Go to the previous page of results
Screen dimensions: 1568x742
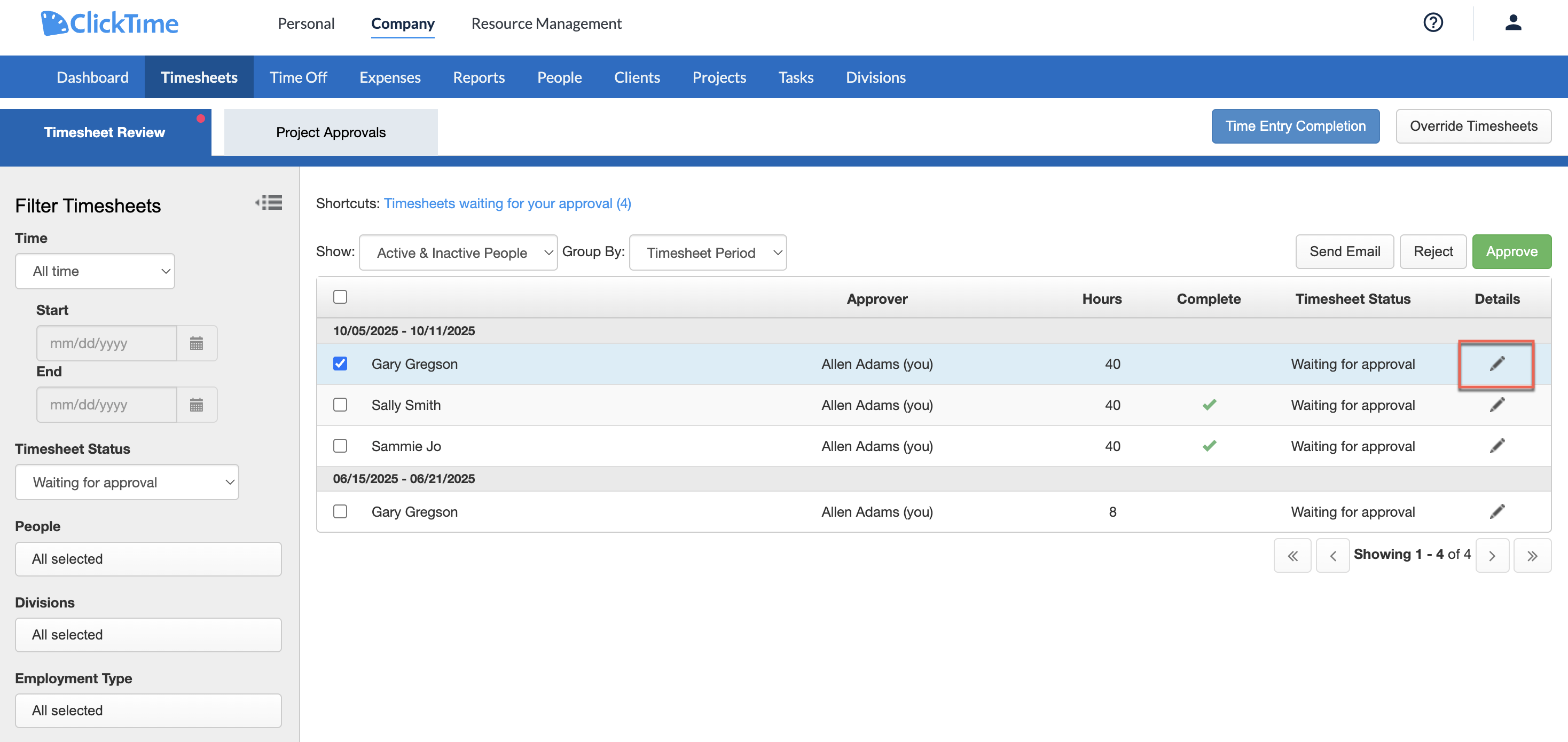coord(1332,555)
